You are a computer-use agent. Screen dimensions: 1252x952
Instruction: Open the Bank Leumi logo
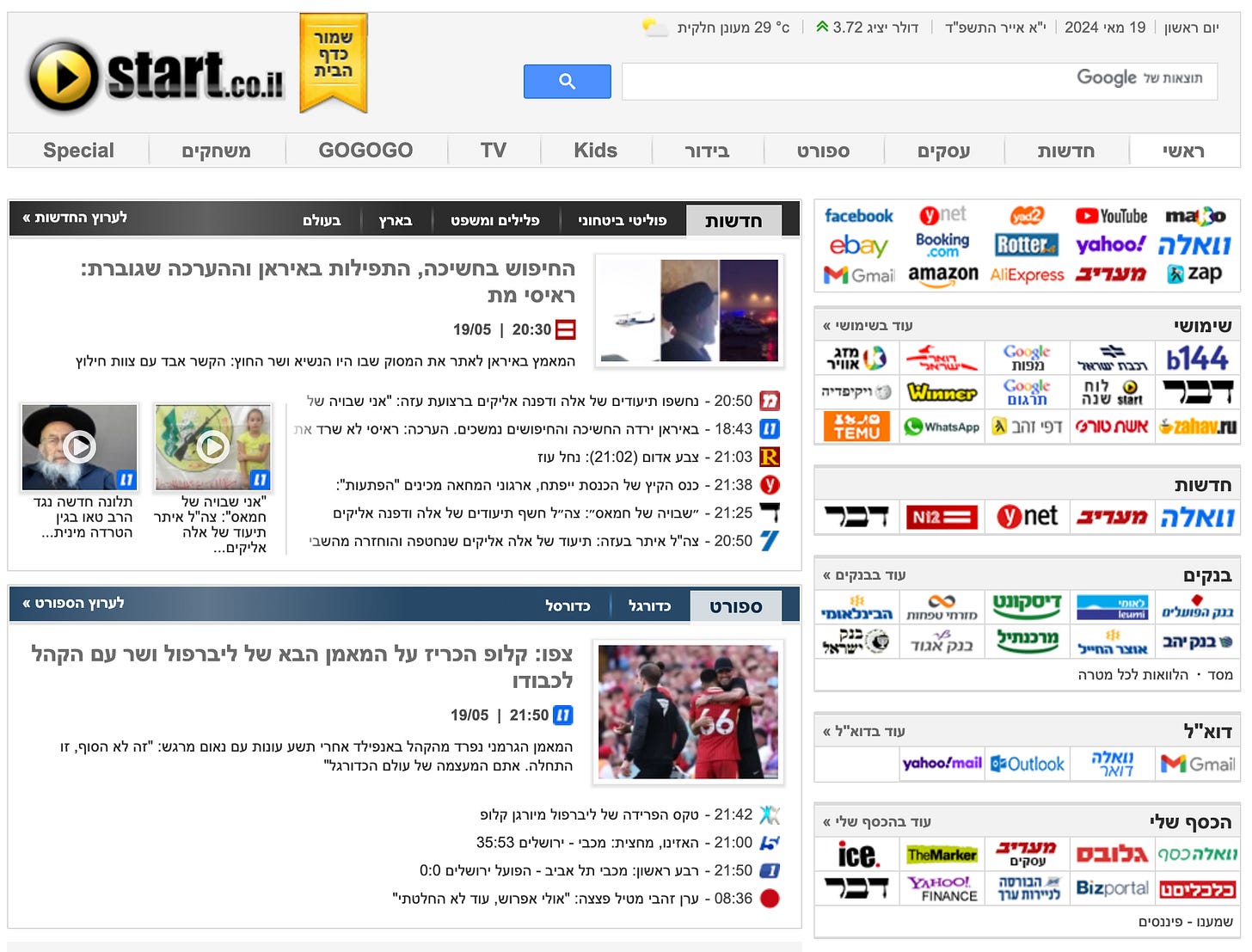click(1113, 607)
